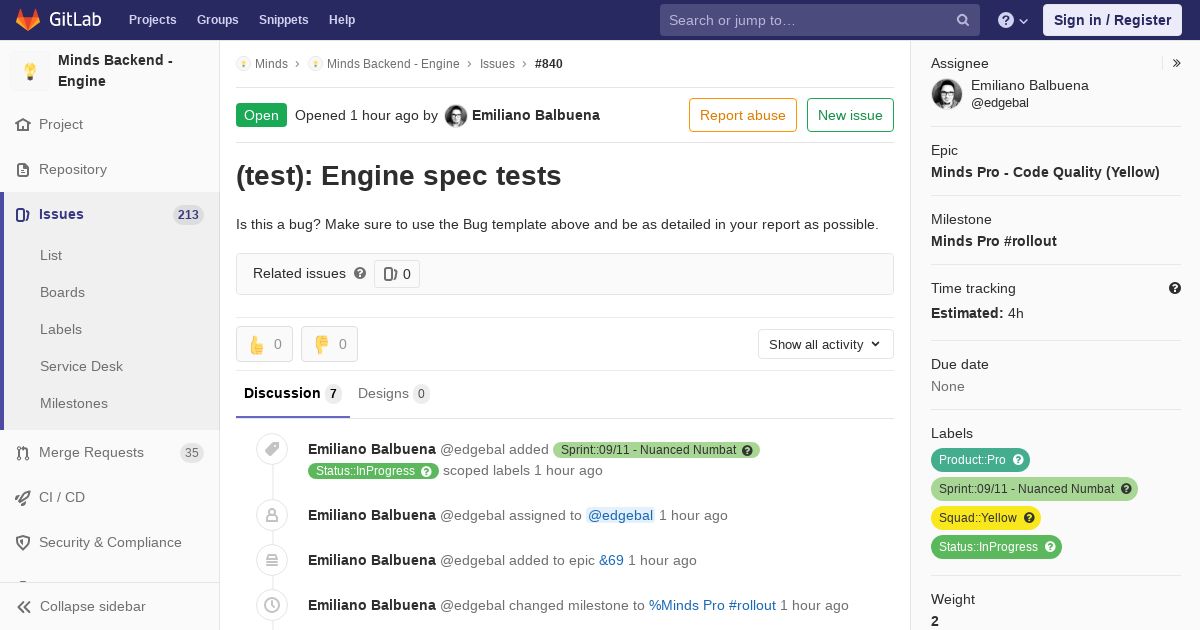1200x630 pixels.
Task: Click the Related issues help icon
Action: tap(360, 273)
